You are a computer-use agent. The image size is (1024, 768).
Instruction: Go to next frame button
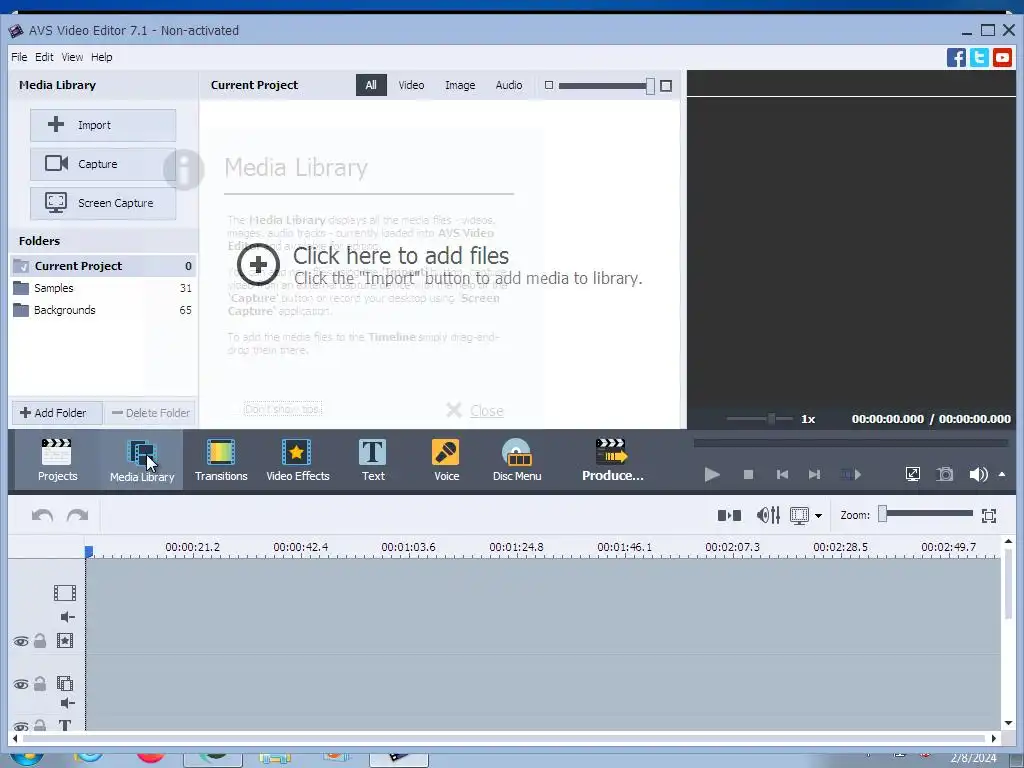pyautogui.click(x=814, y=475)
